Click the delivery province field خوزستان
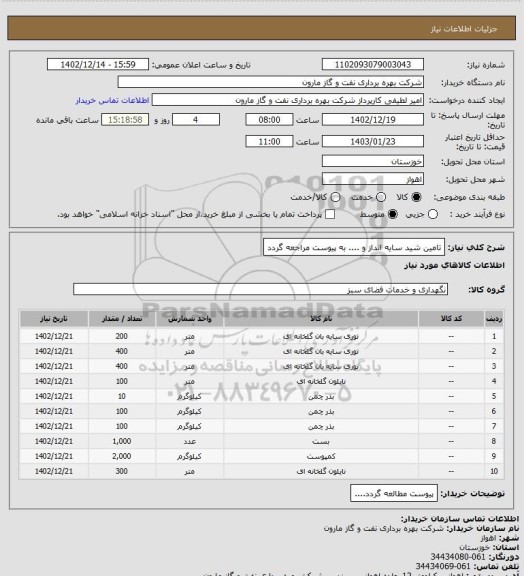 coord(373,161)
